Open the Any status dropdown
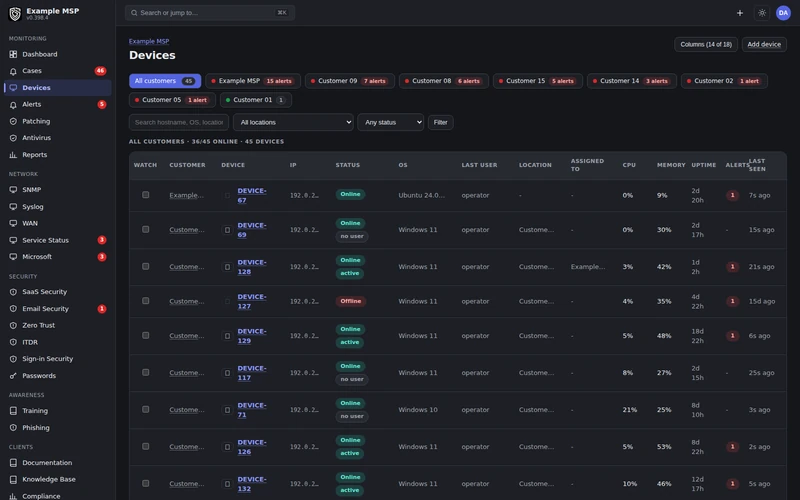The height and width of the screenshot is (500, 800). [x=391, y=122]
